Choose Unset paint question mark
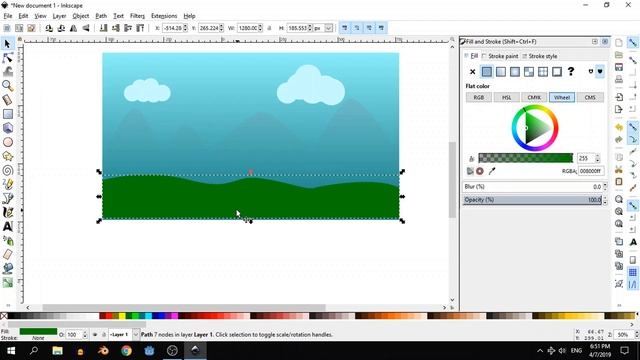This screenshot has width=640, height=360. 571,72
